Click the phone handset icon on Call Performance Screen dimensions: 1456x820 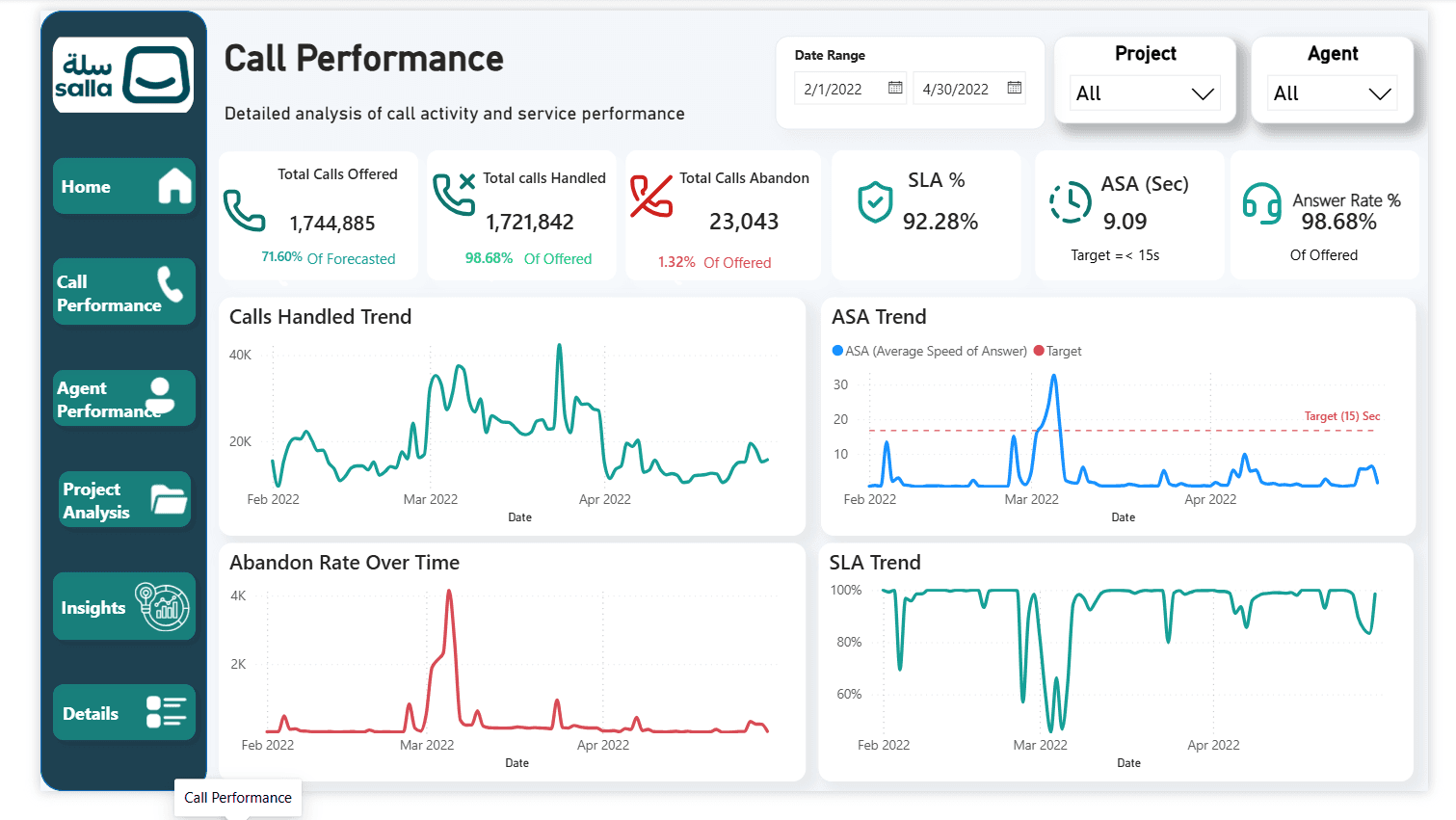point(171,284)
